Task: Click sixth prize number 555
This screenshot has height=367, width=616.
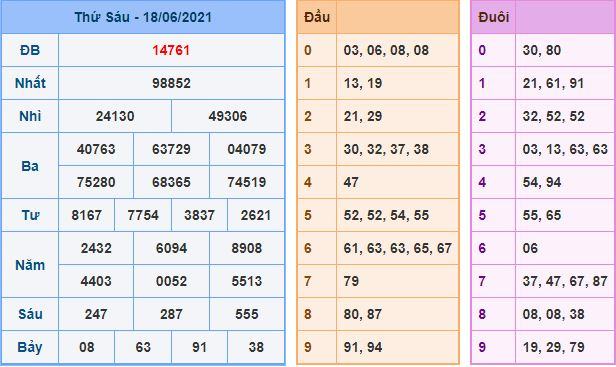Action: (x=247, y=314)
